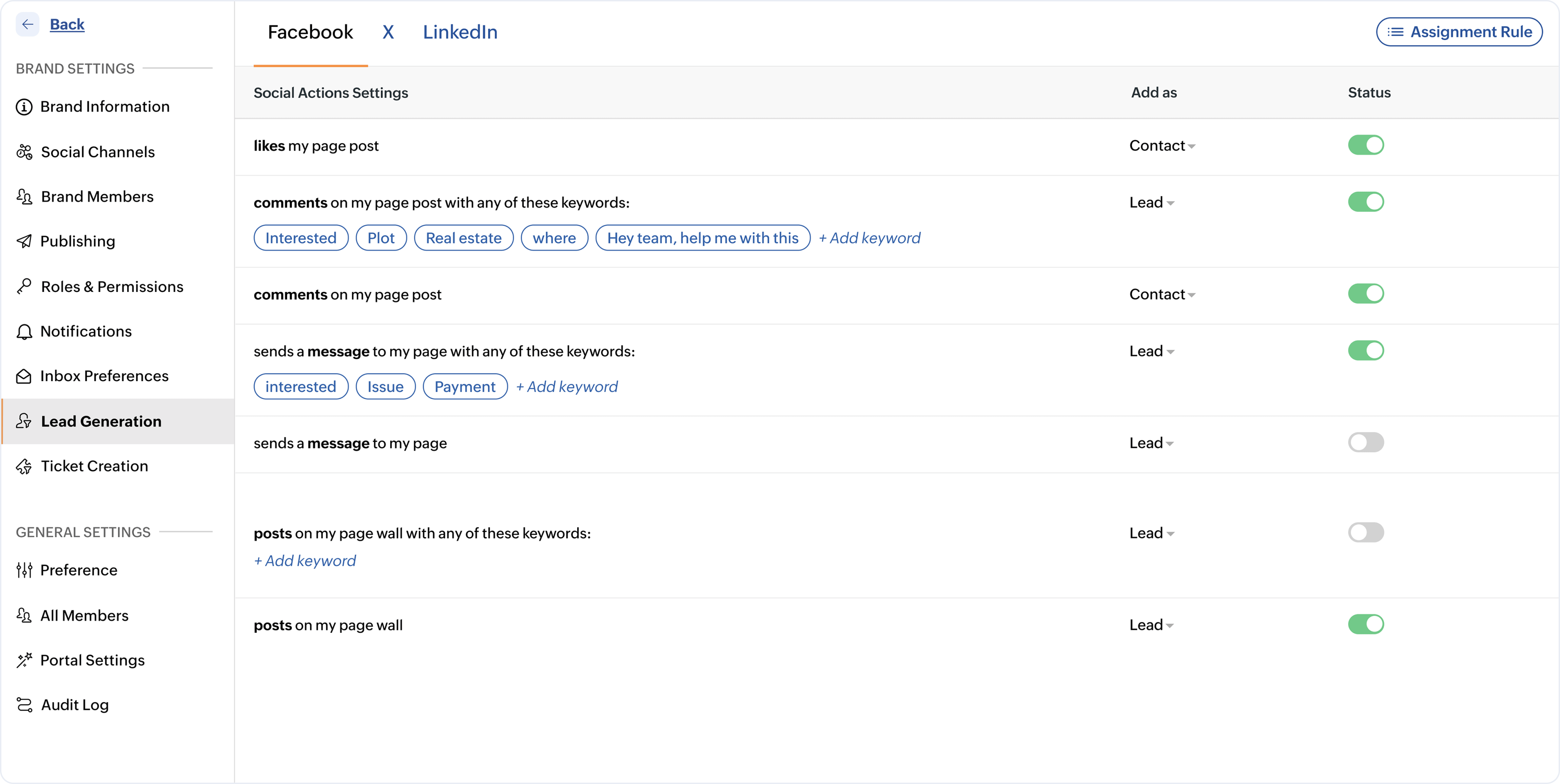Click the Preference sliders icon
This screenshot has width=1560, height=784.
pos(24,570)
